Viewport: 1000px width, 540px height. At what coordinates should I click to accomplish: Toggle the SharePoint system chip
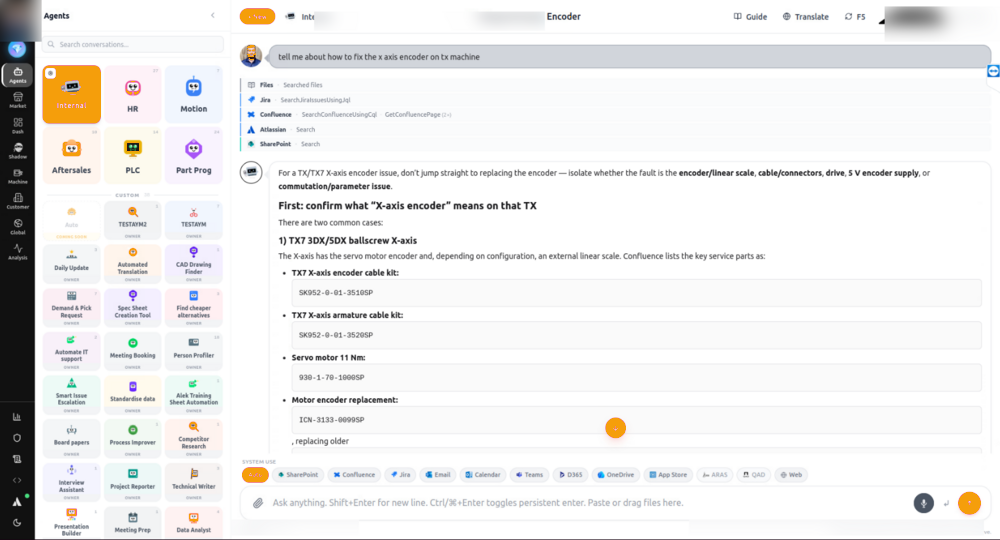(x=297, y=475)
